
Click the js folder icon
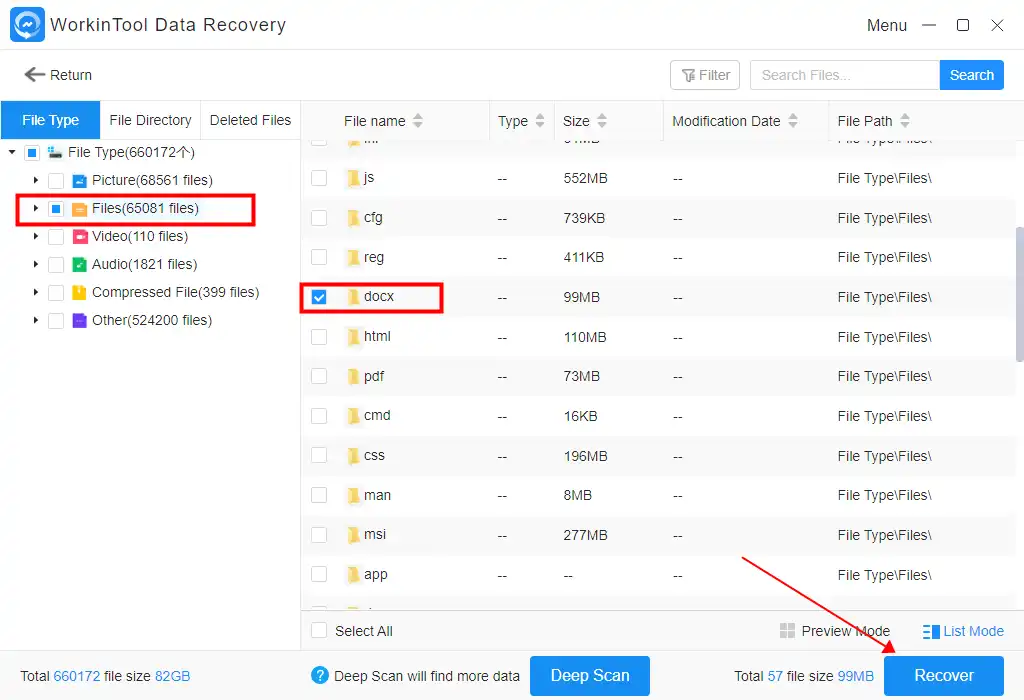[x=353, y=178]
